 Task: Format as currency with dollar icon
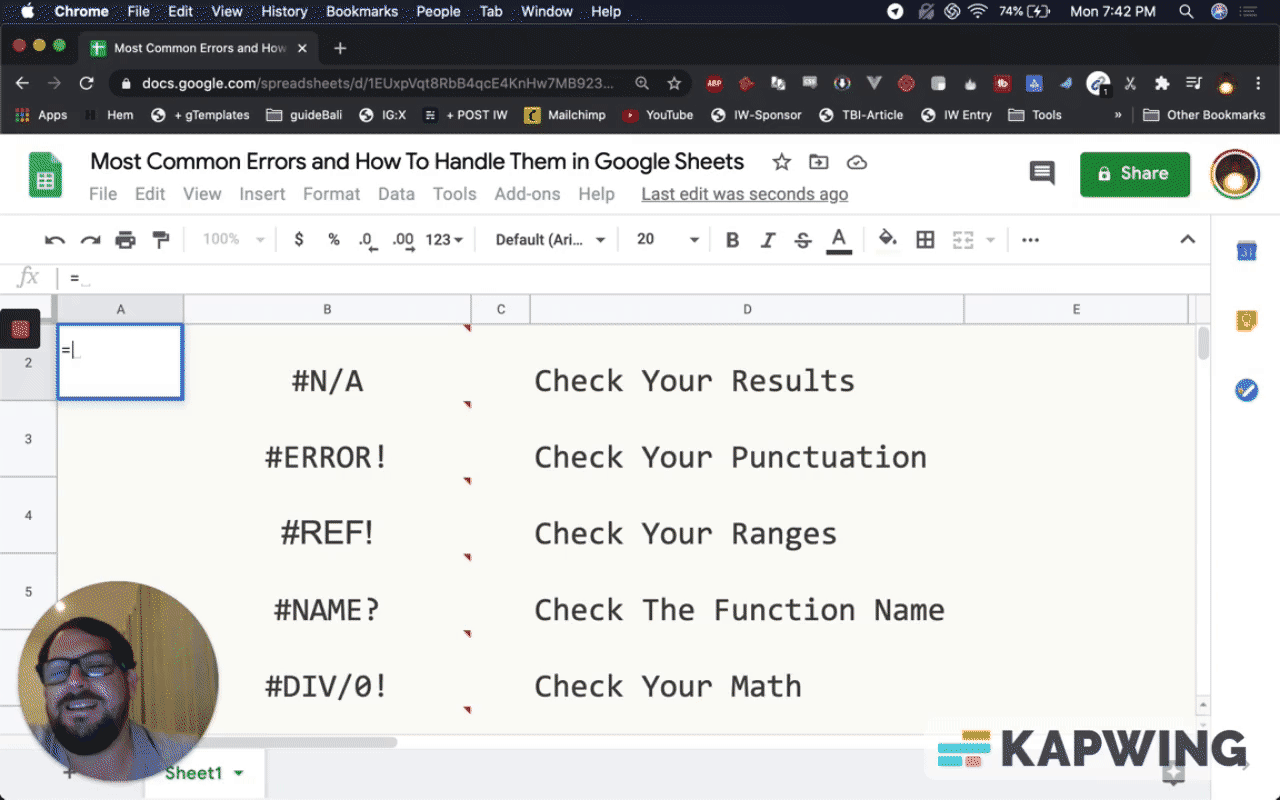tap(299, 240)
